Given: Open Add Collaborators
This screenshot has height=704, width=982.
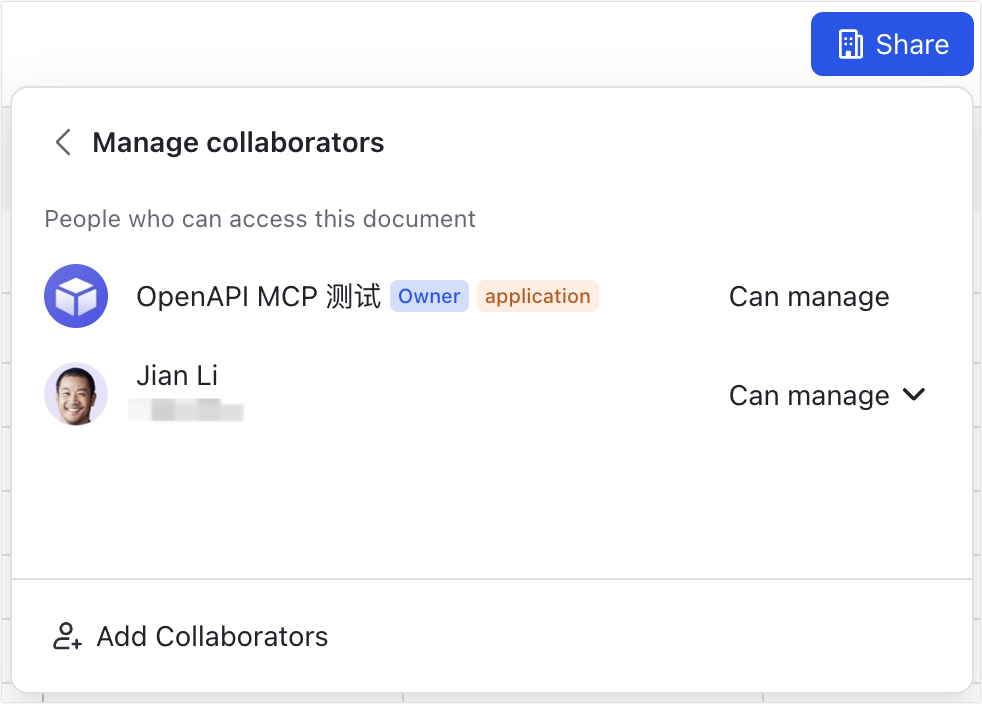Looking at the screenshot, I should [211, 636].
